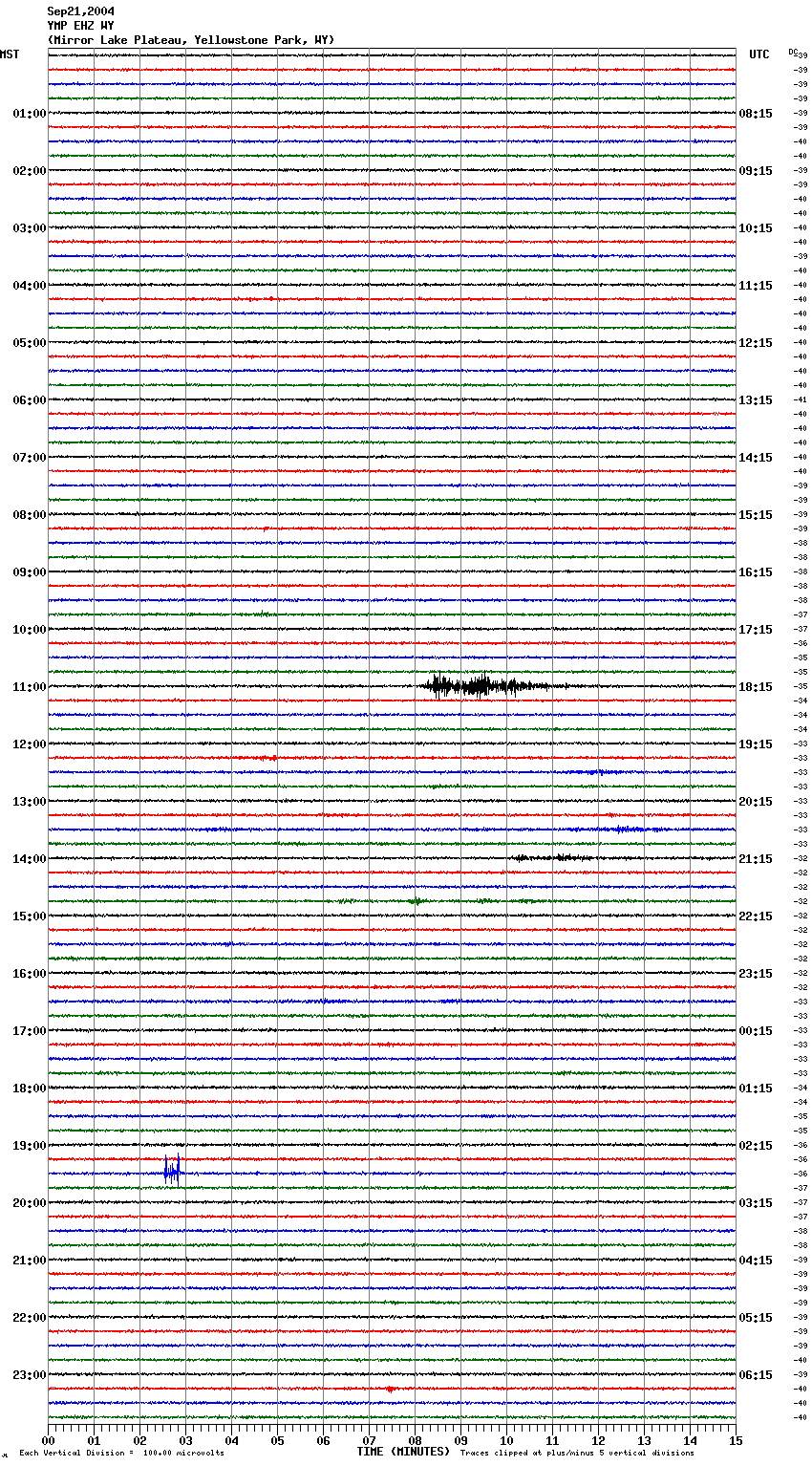Select the 11:00 MST row label
This screenshot has width=812, height=1466.
point(30,687)
